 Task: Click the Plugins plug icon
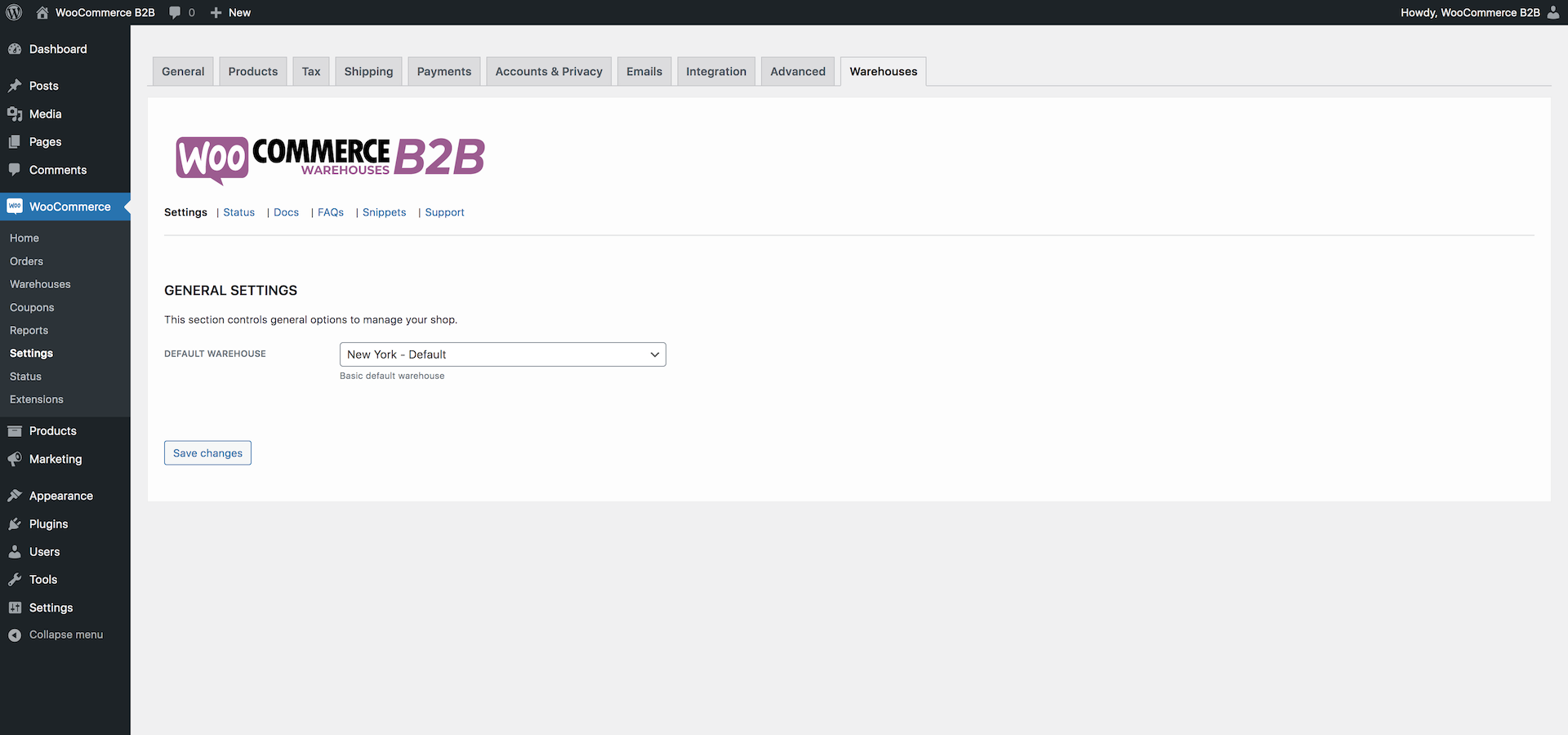[15, 523]
